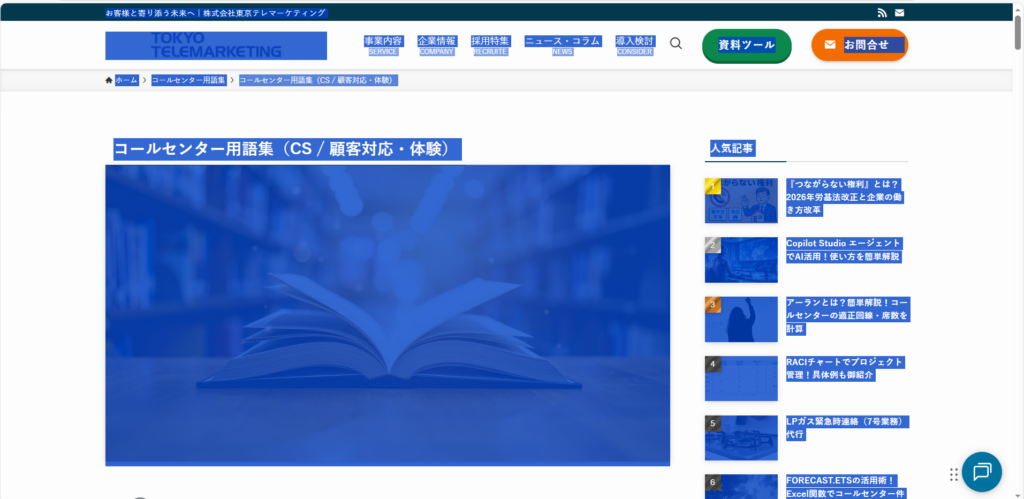Go to ニュース・コラム NEWS menu

coord(562,45)
